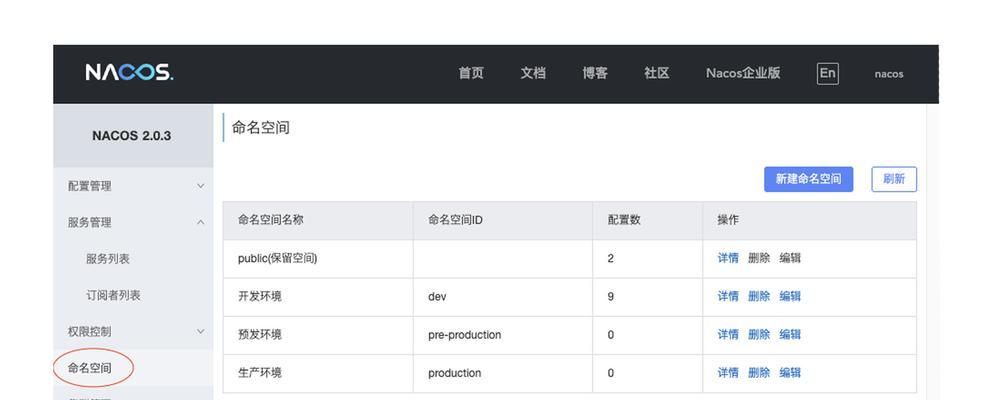This screenshot has width=995, height=400.
Task: Switch language with the En button
Action: 827,73
